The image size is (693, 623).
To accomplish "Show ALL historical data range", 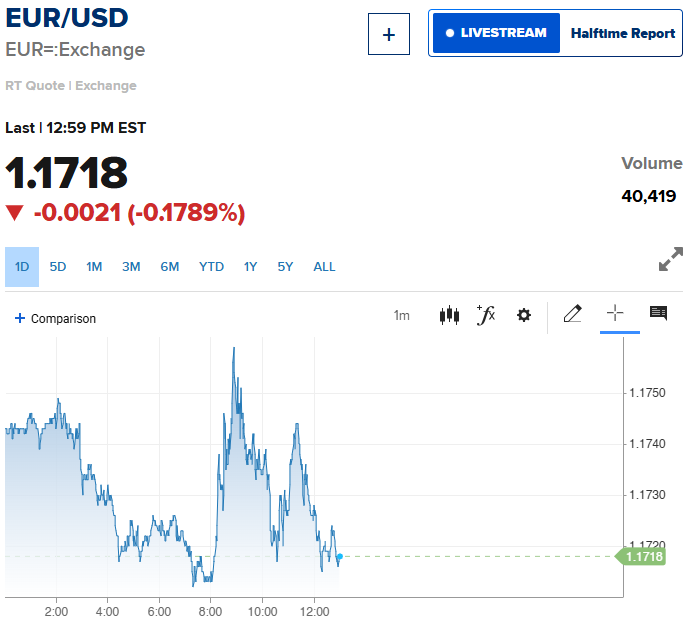I will [324, 267].
